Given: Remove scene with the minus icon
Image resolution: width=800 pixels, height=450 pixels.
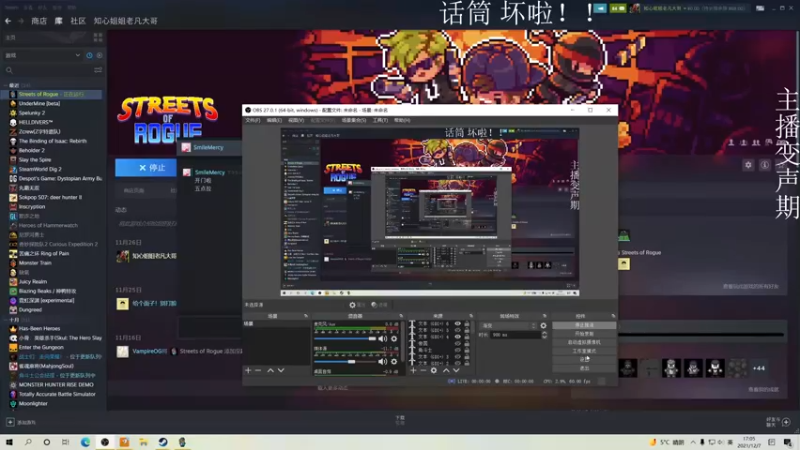Looking at the screenshot, I should (258, 370).
